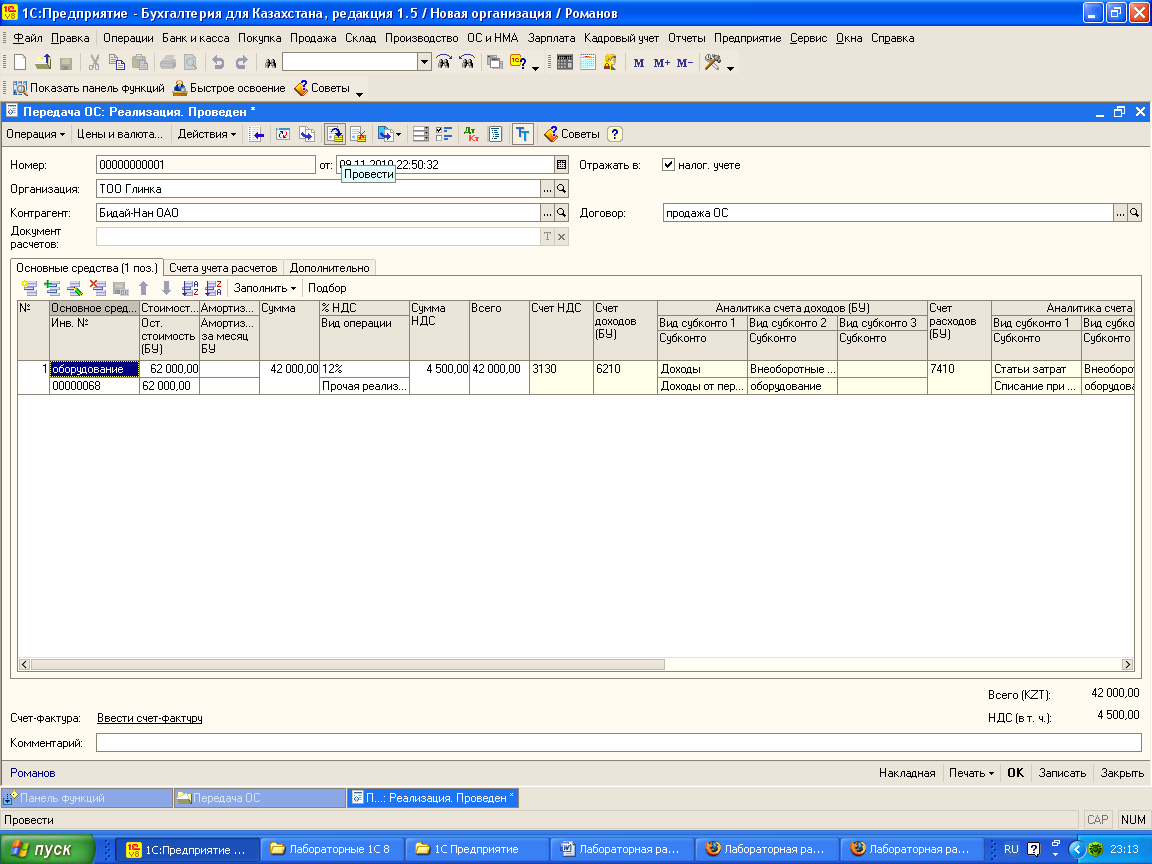
Task: Open the calendar icon in main toolbar
Action: pyautogui.click(x=587, y=62)
